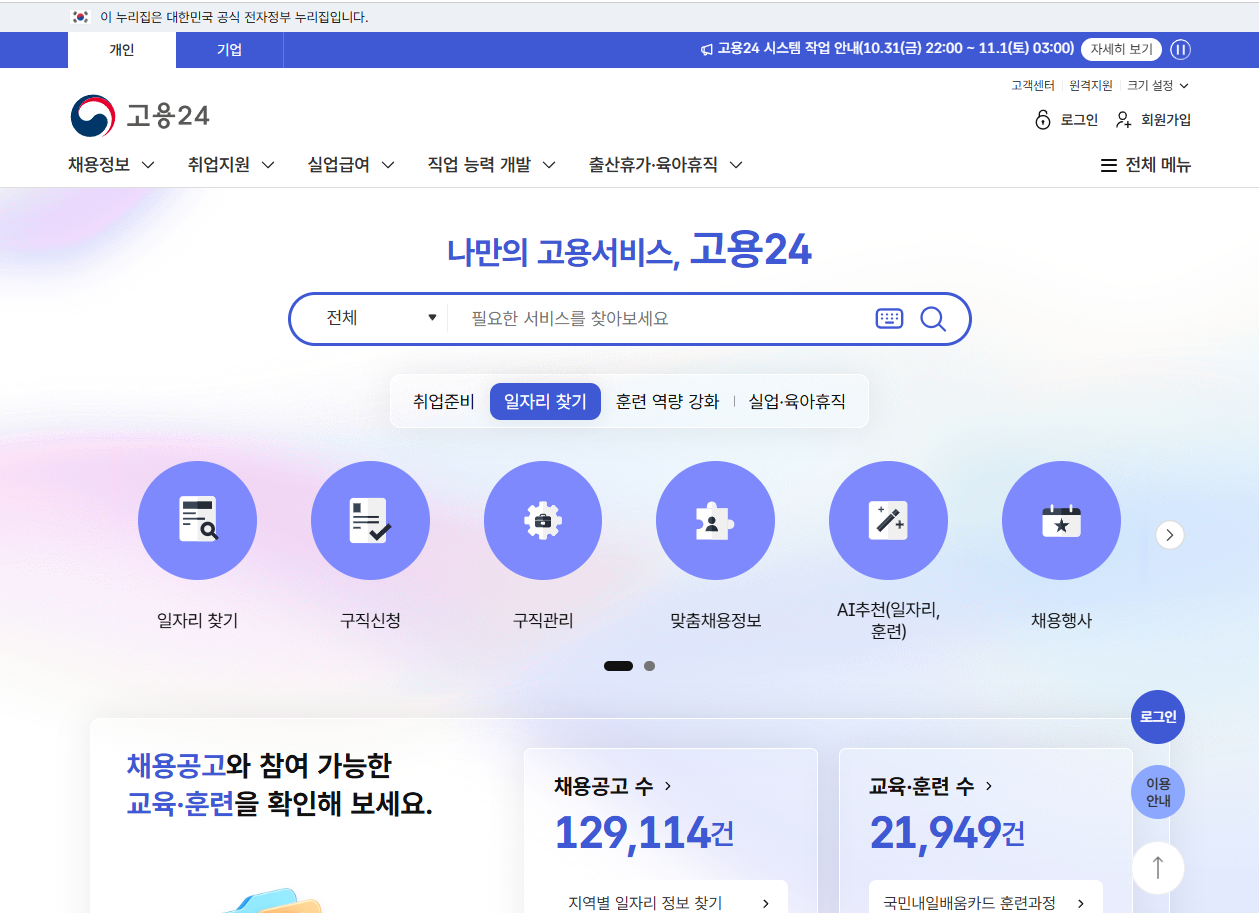Image resolution: width=1259 pixels, height=913 pixels.
Task: Click the floating 이용 안내 round button
Action: click(x=1158, y=792)
